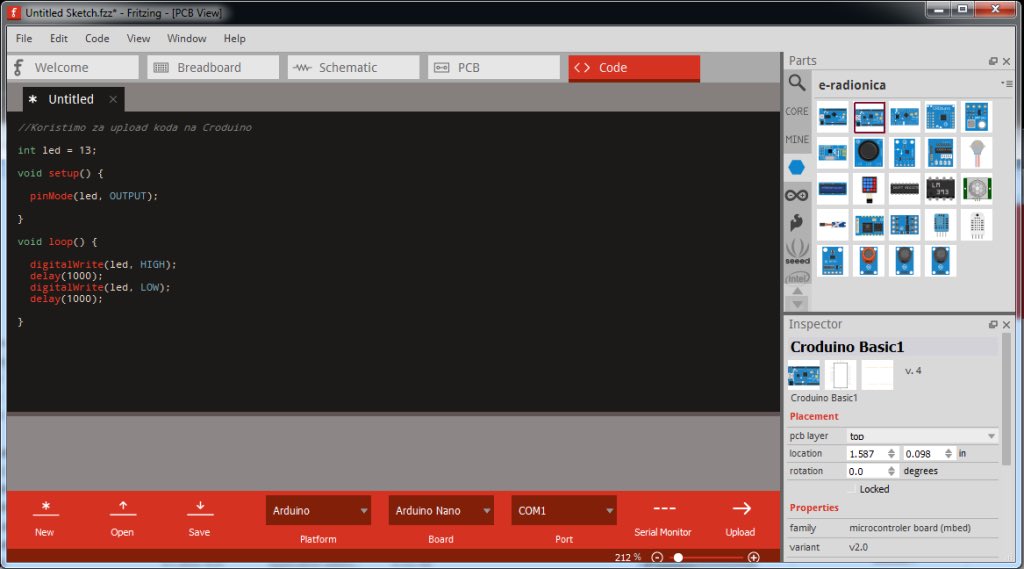The width and height of the screenshot is (1024, 569).
Task: Open the Edit menu
Action: [x=59, y=39]
